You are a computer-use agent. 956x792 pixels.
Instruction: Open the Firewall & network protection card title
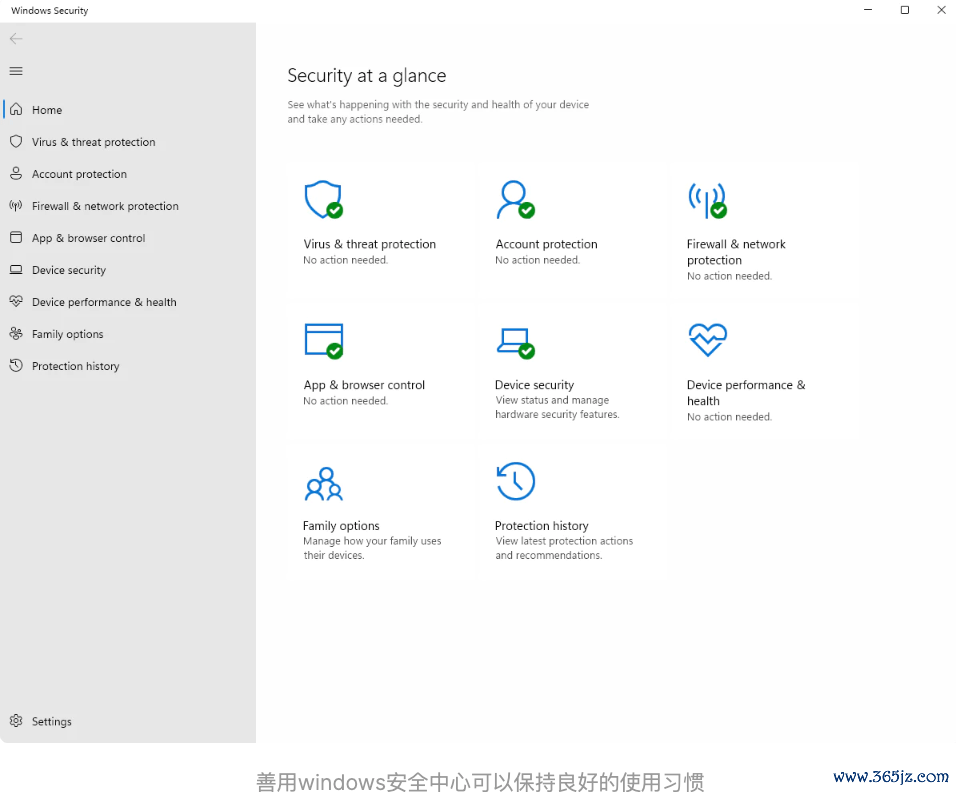tap(736, 252)
